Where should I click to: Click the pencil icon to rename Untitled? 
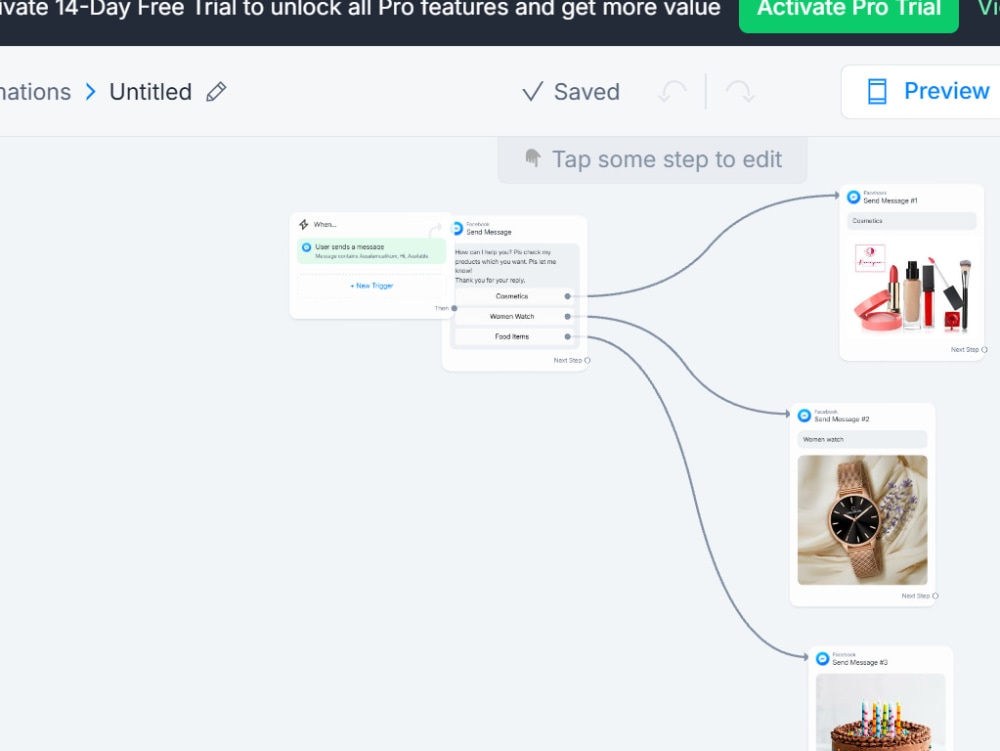[216, 92]
